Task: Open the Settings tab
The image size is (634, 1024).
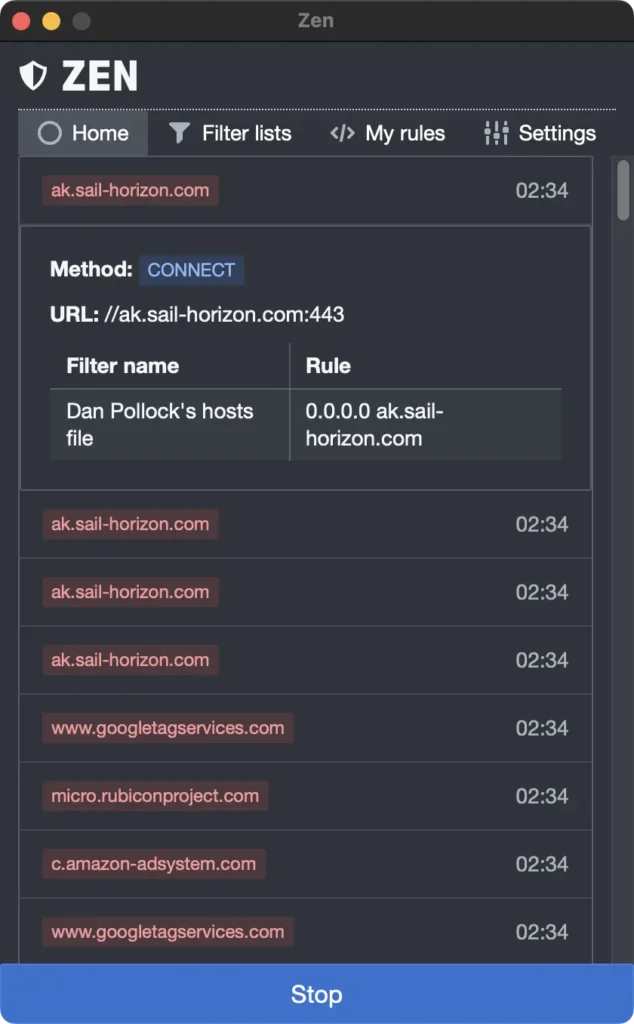Action: click(540, 133)
